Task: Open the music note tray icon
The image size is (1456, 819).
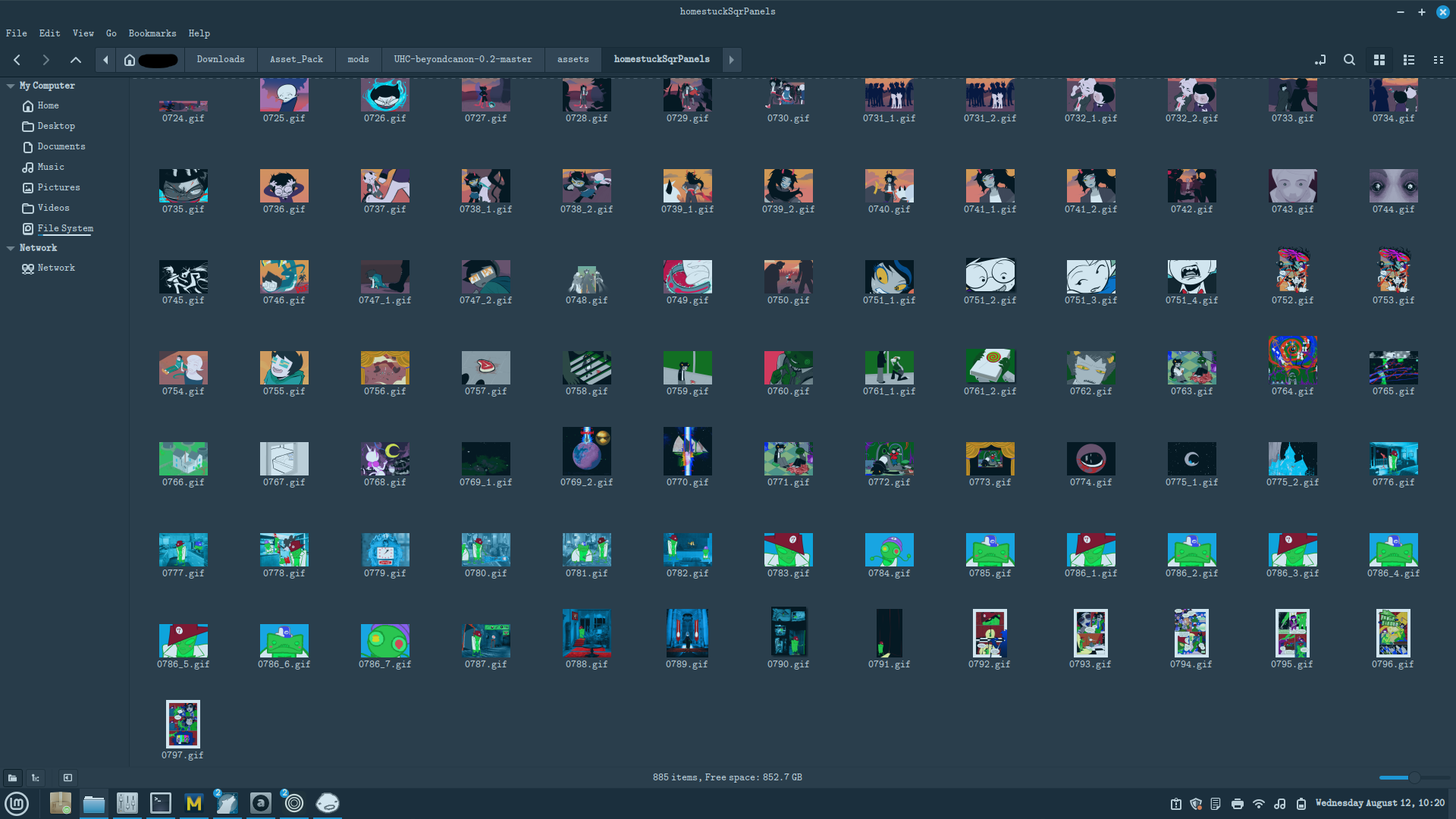Action: tap(1280, 804)
